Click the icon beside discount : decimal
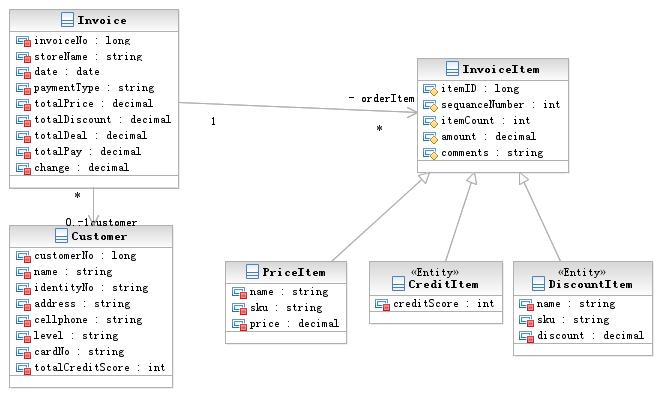The width and height of the screenshot is (666, 399). pyautogui.click(x=526, y=337)
